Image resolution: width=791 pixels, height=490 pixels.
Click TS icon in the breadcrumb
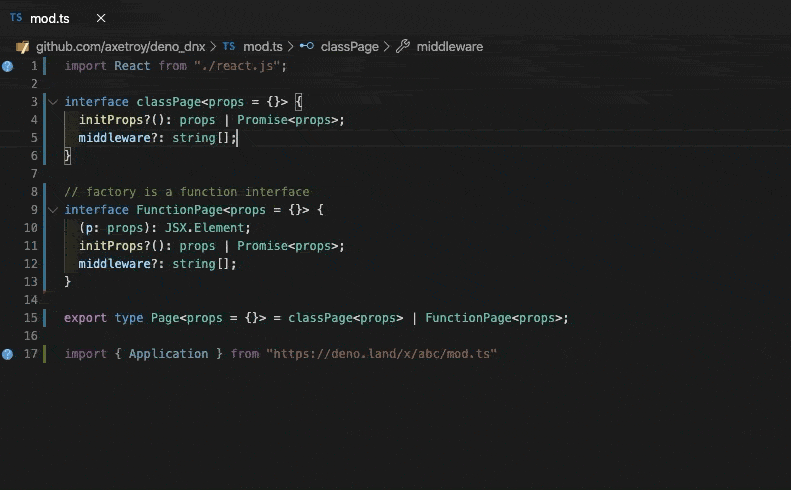tap(229, 46)
